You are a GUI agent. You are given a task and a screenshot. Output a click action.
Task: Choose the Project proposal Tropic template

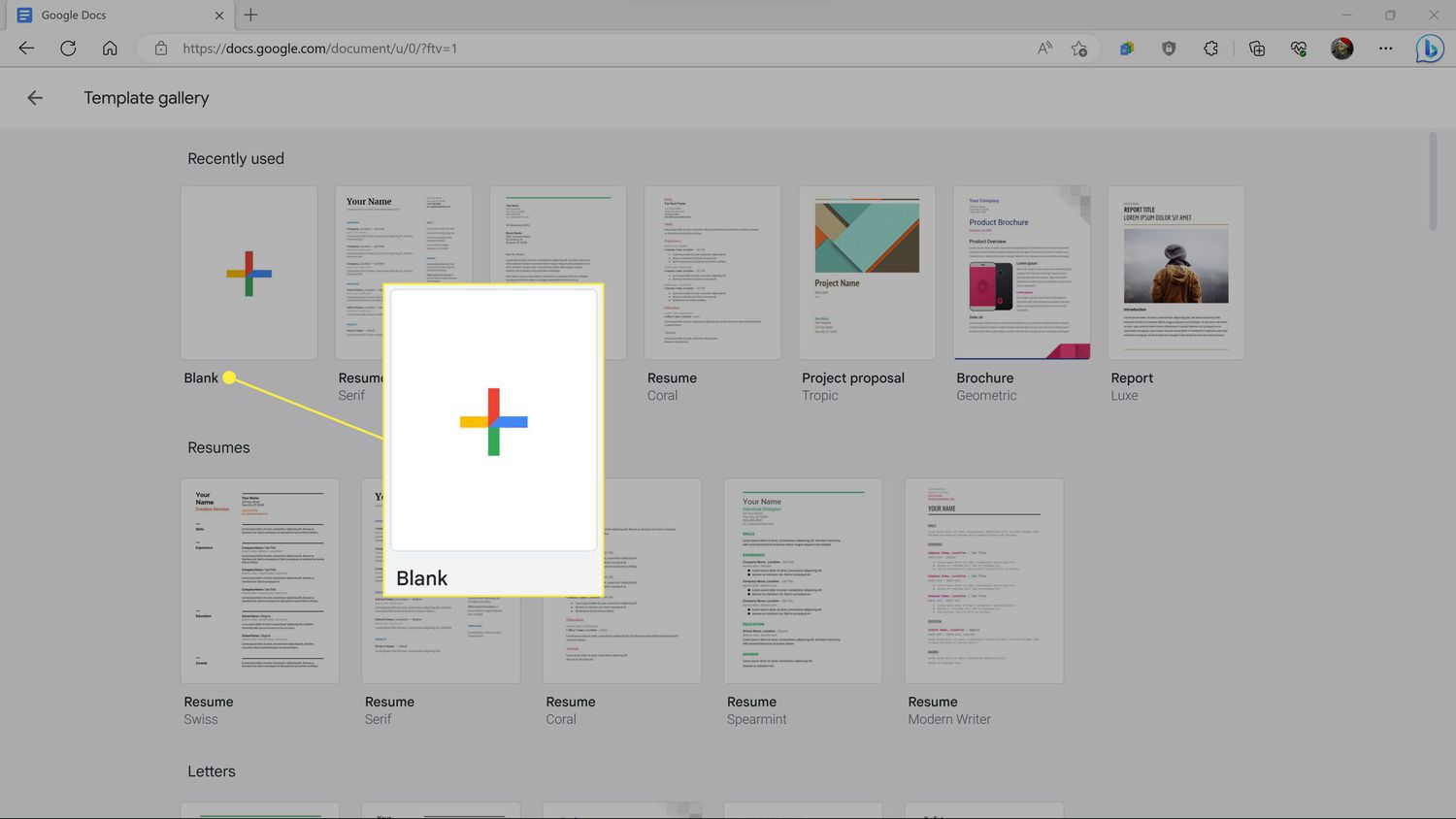coord(866,273)
